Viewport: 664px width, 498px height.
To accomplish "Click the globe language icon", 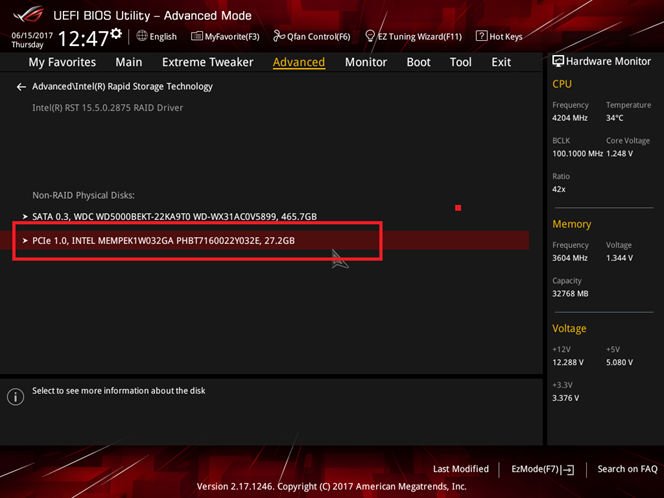I will pos(142,36).
